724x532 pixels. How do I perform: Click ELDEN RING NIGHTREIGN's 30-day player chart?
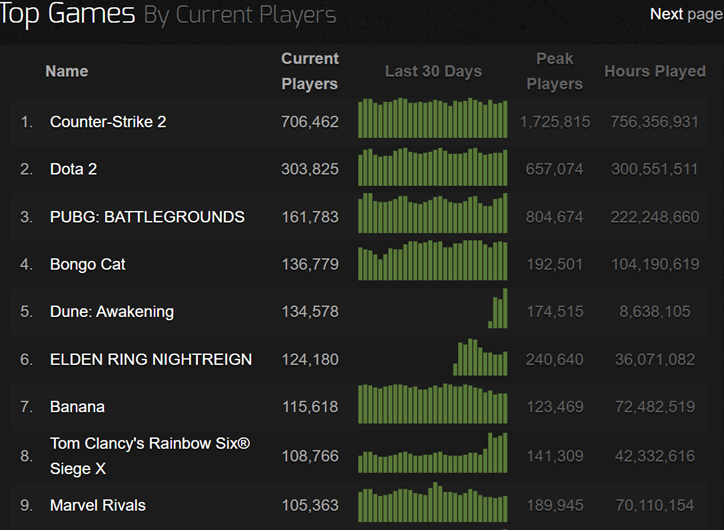coord(480,357)
